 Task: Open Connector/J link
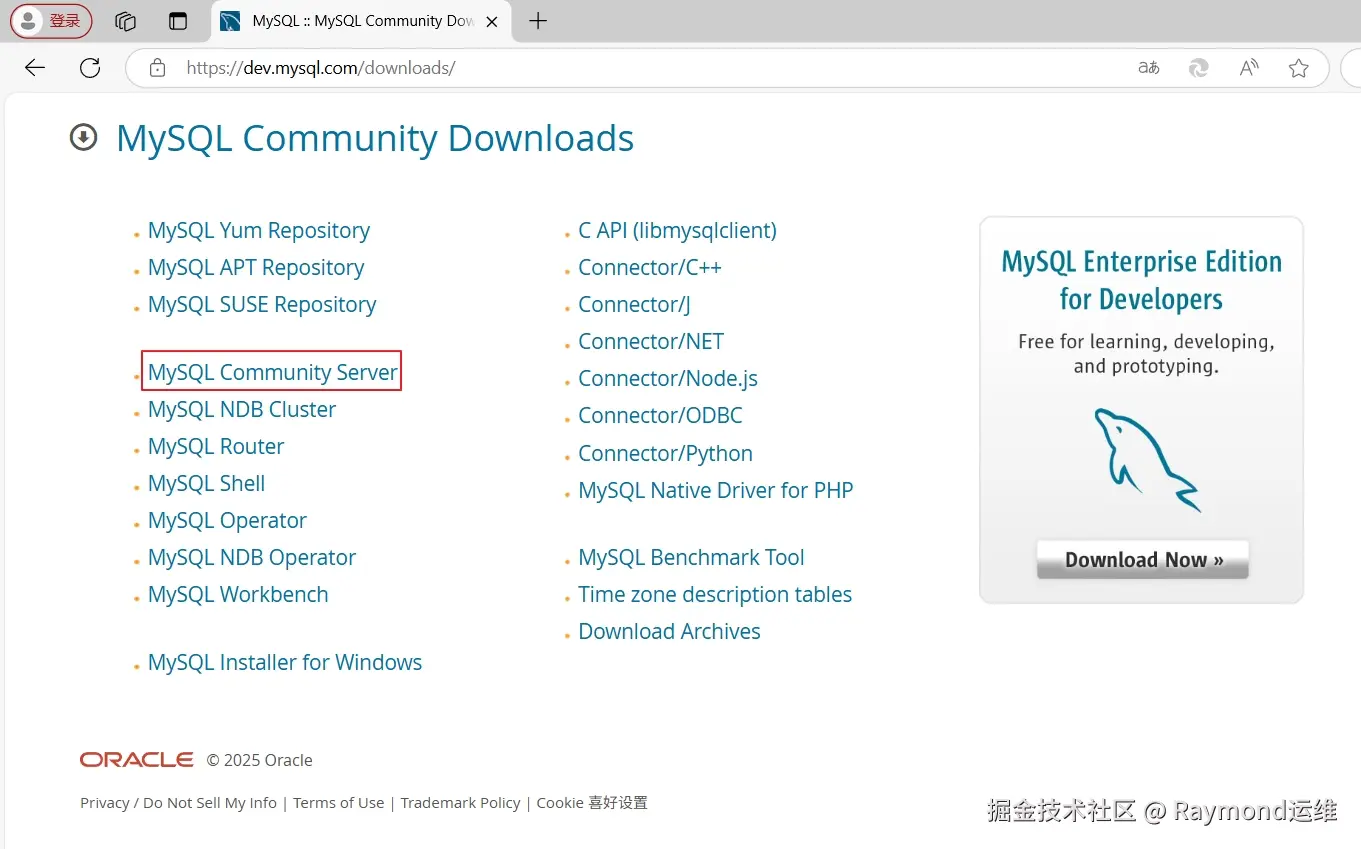point(634,304)
